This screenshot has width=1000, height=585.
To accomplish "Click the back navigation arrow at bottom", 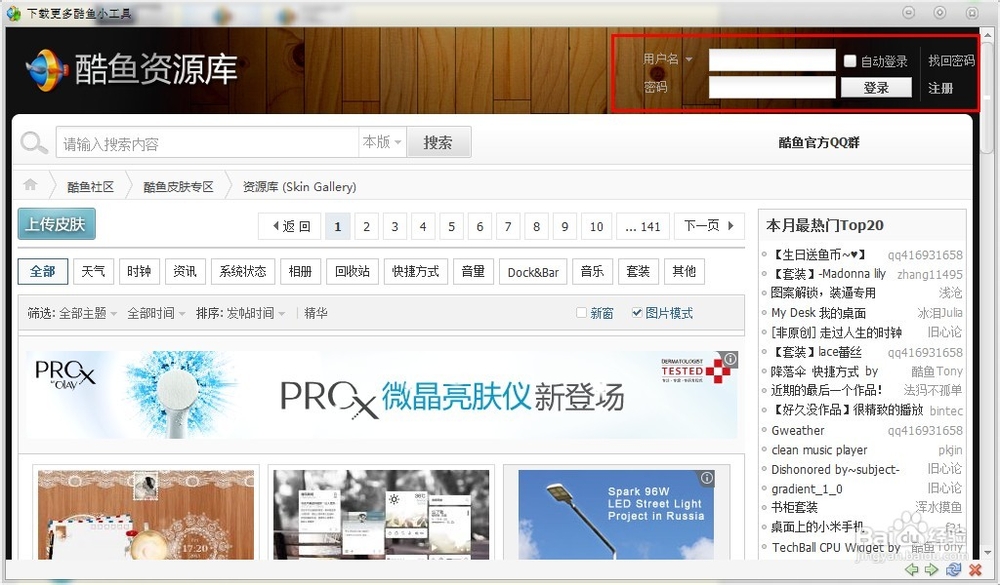I will point(910,569).
